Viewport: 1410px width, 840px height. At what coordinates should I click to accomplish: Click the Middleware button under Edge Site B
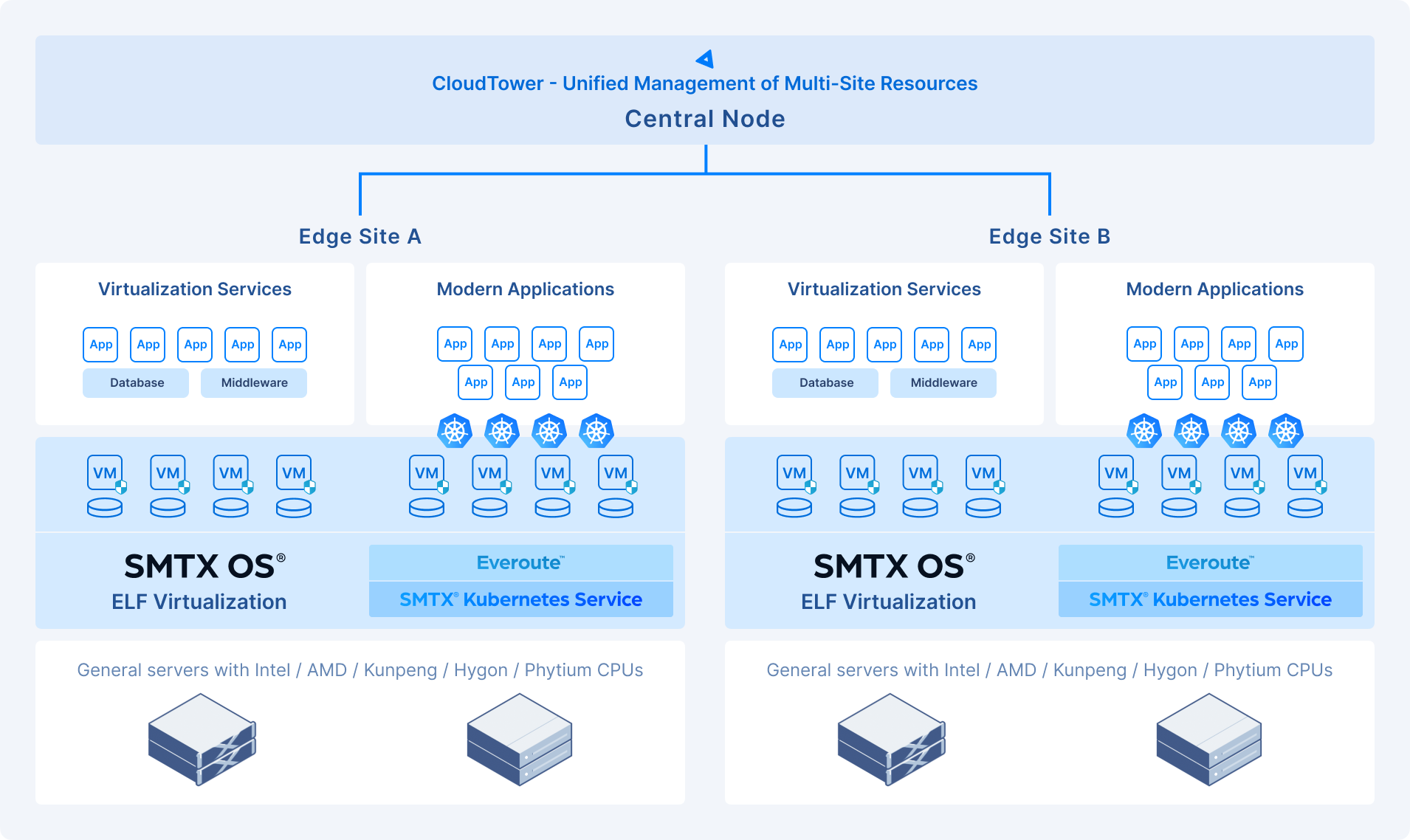pos(943,382)
